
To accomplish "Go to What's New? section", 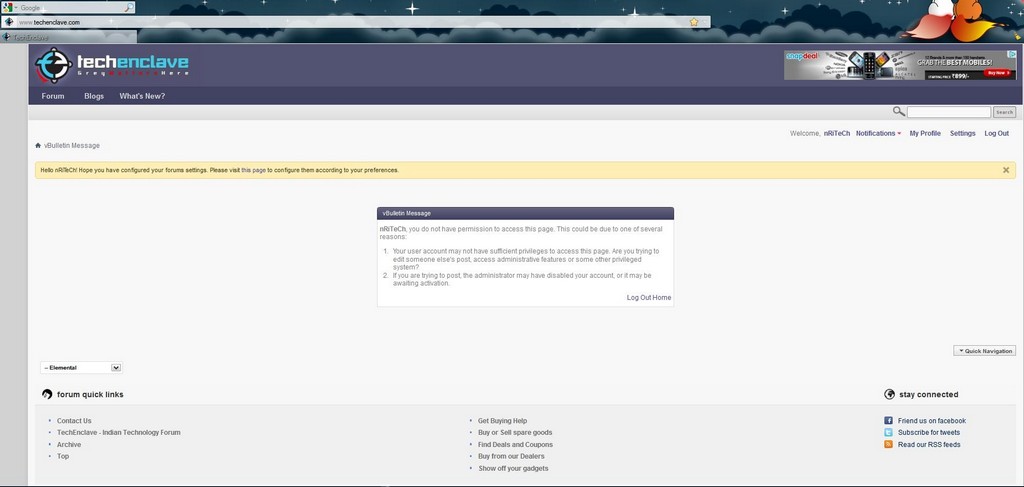I will tap(142, 96).
